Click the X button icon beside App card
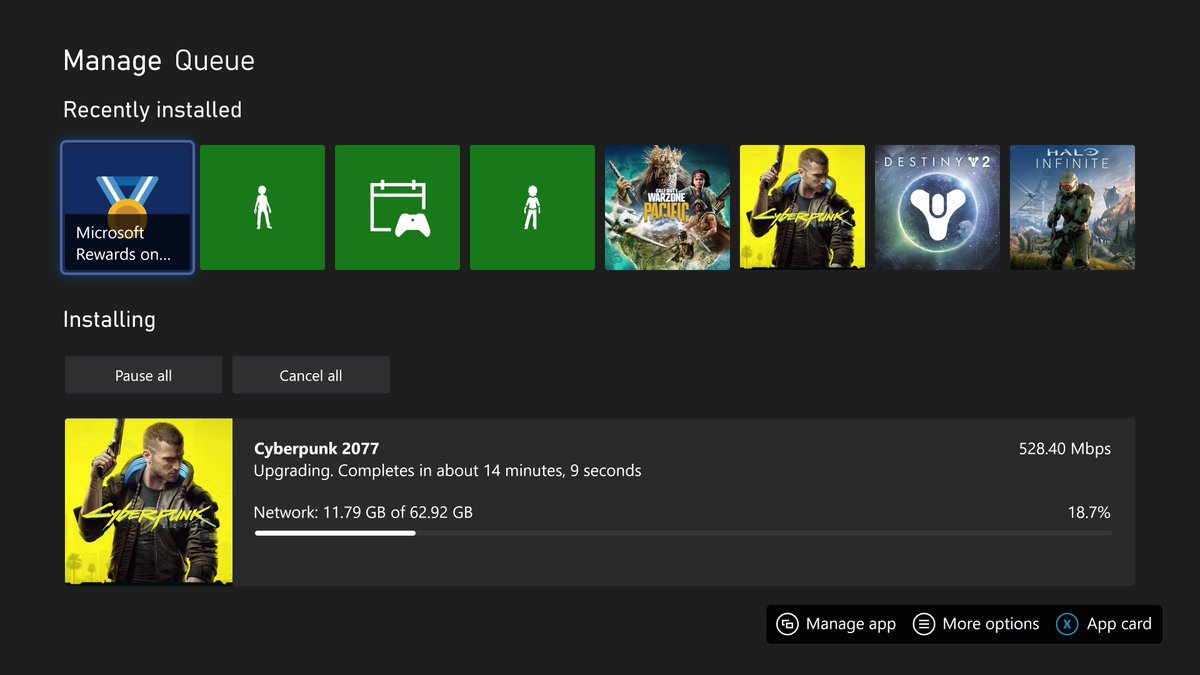The width and height of the screenshot is (1200, 675). click(1068, 624)
